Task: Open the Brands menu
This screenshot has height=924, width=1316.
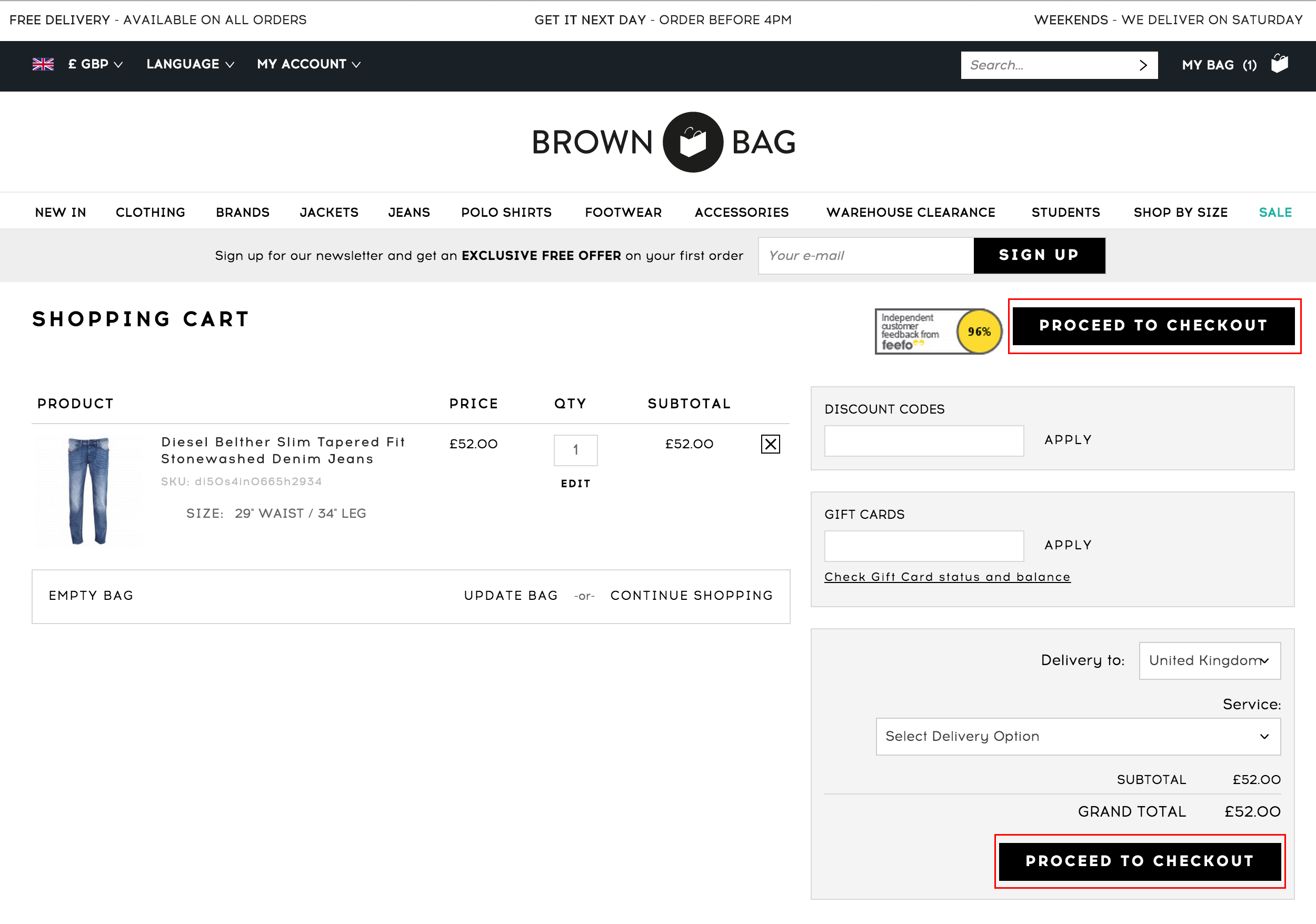Action: [243, 213]
